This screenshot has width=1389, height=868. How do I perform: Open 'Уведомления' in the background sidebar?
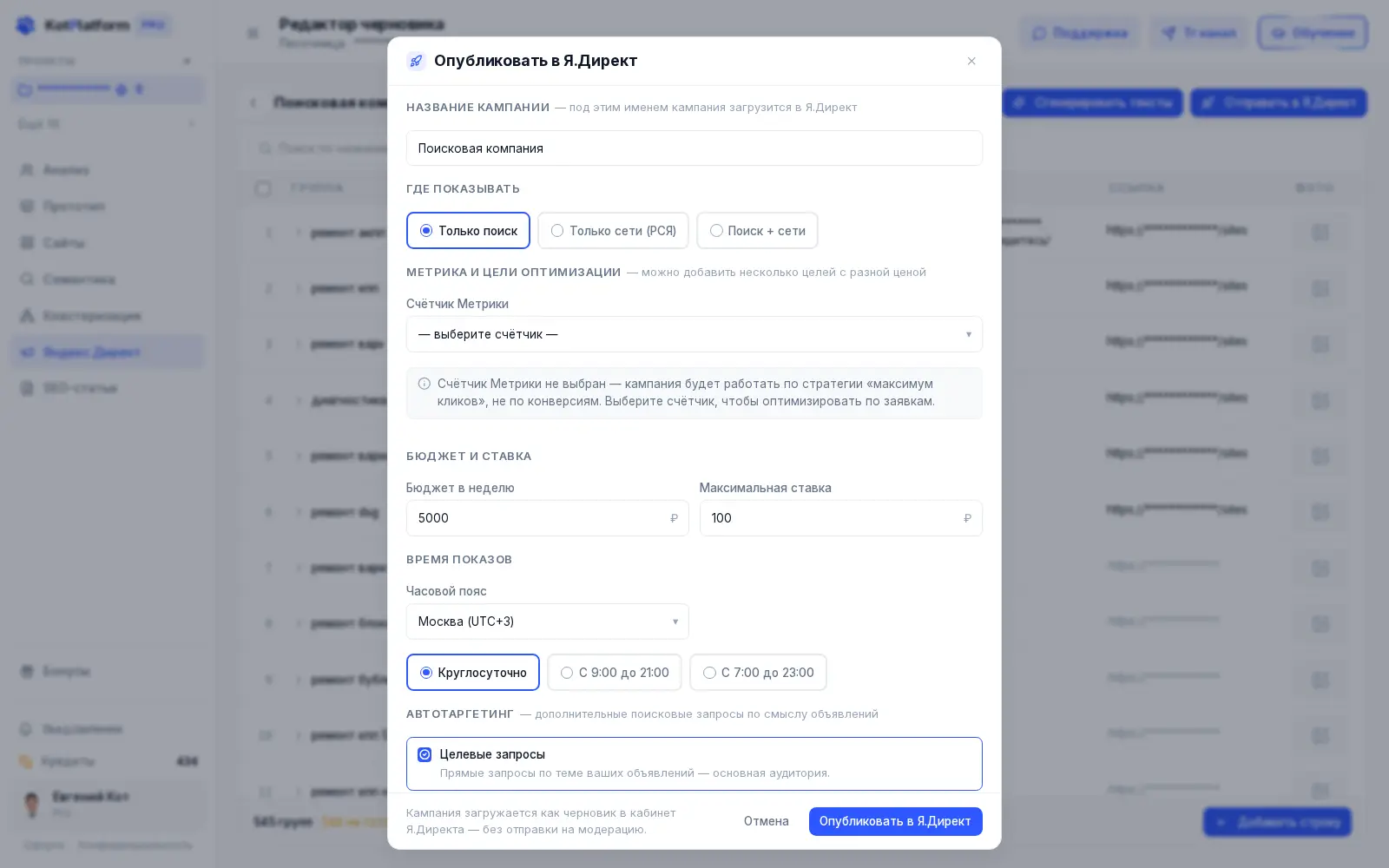pyautogui.click(x=108, y=729)
